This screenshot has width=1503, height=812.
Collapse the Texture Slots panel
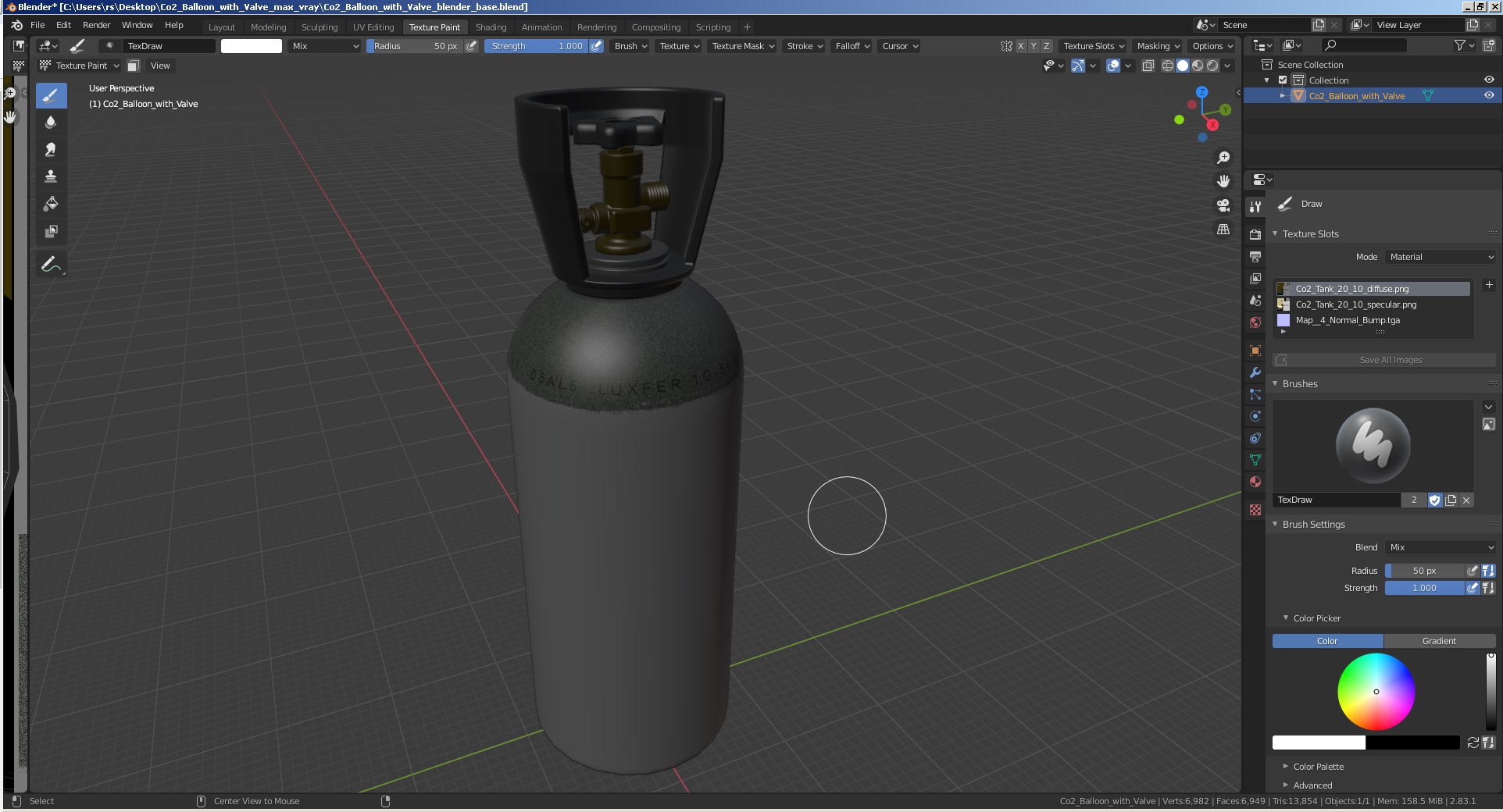tap(1311, 233)
